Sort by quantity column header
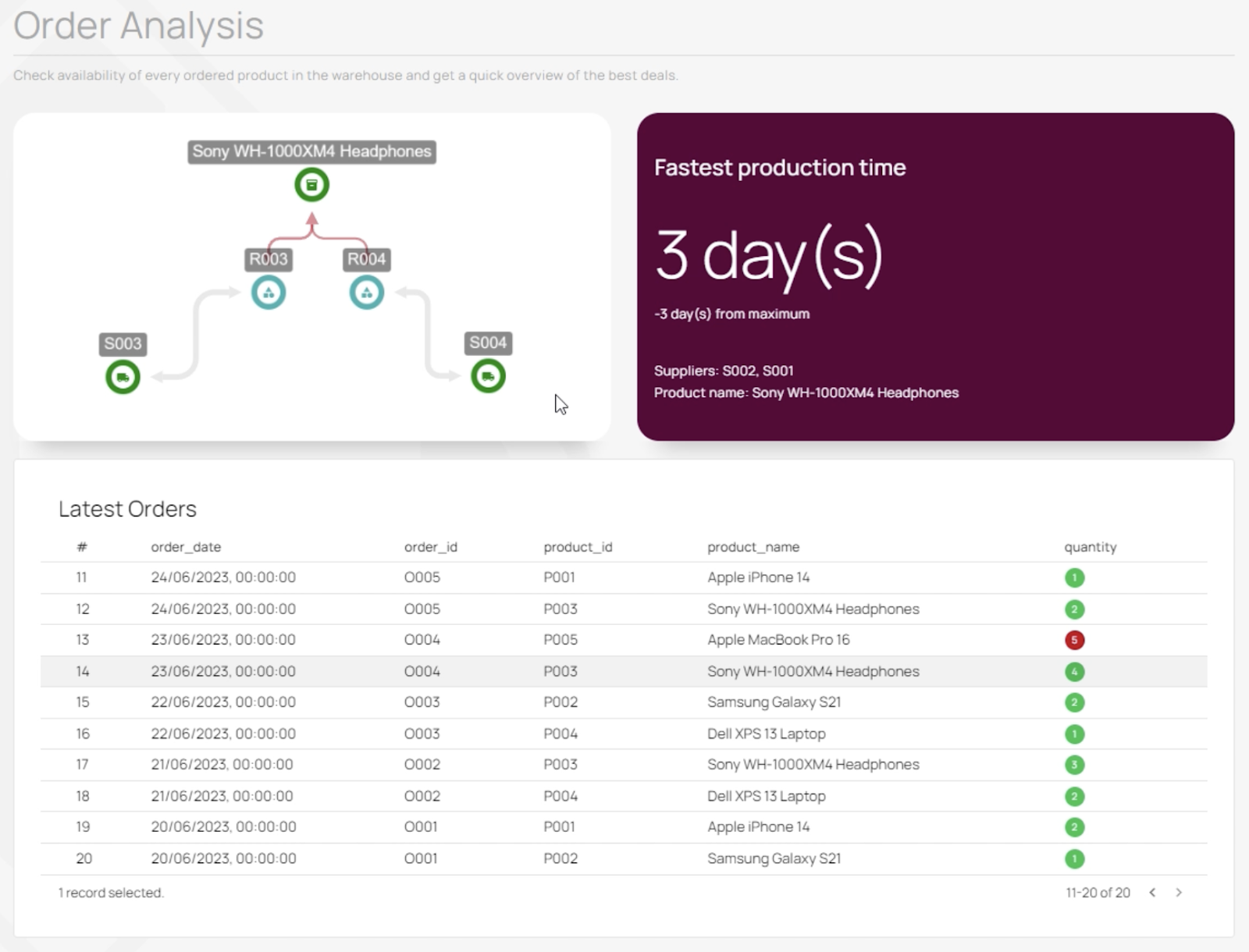Viewport: 1249px width, 952px height. tap(1091, 547)
